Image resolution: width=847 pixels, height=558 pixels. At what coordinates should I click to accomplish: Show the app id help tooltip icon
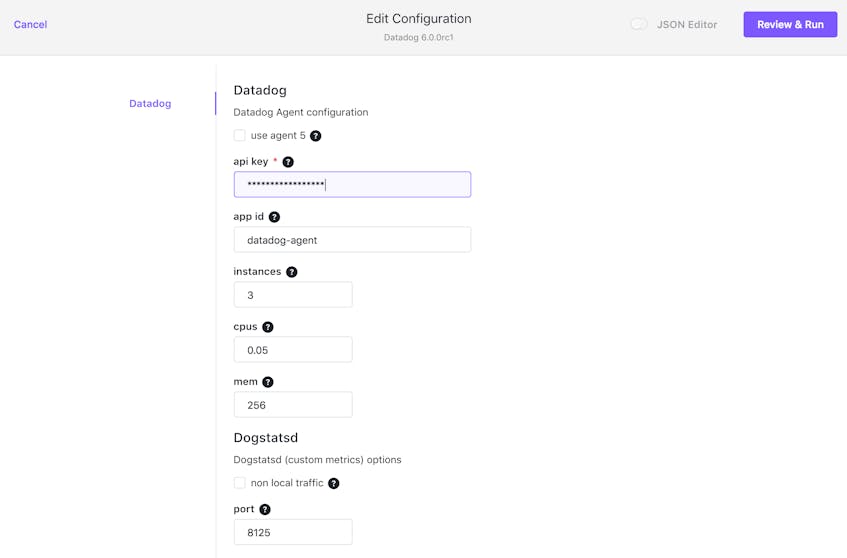(x=274, y=217)
